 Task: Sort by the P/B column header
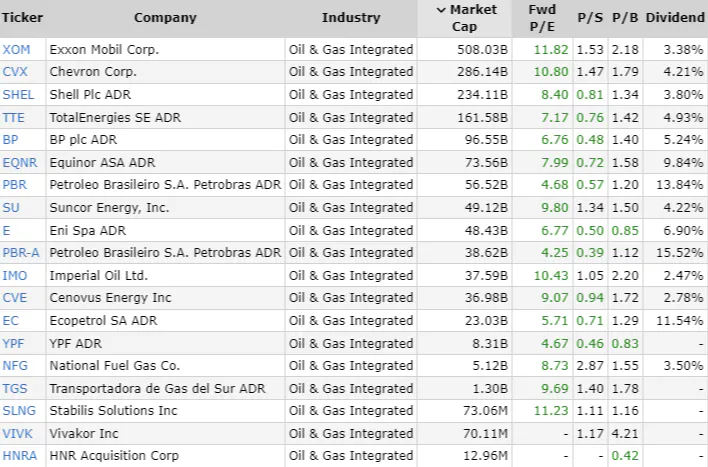[625, 18]
